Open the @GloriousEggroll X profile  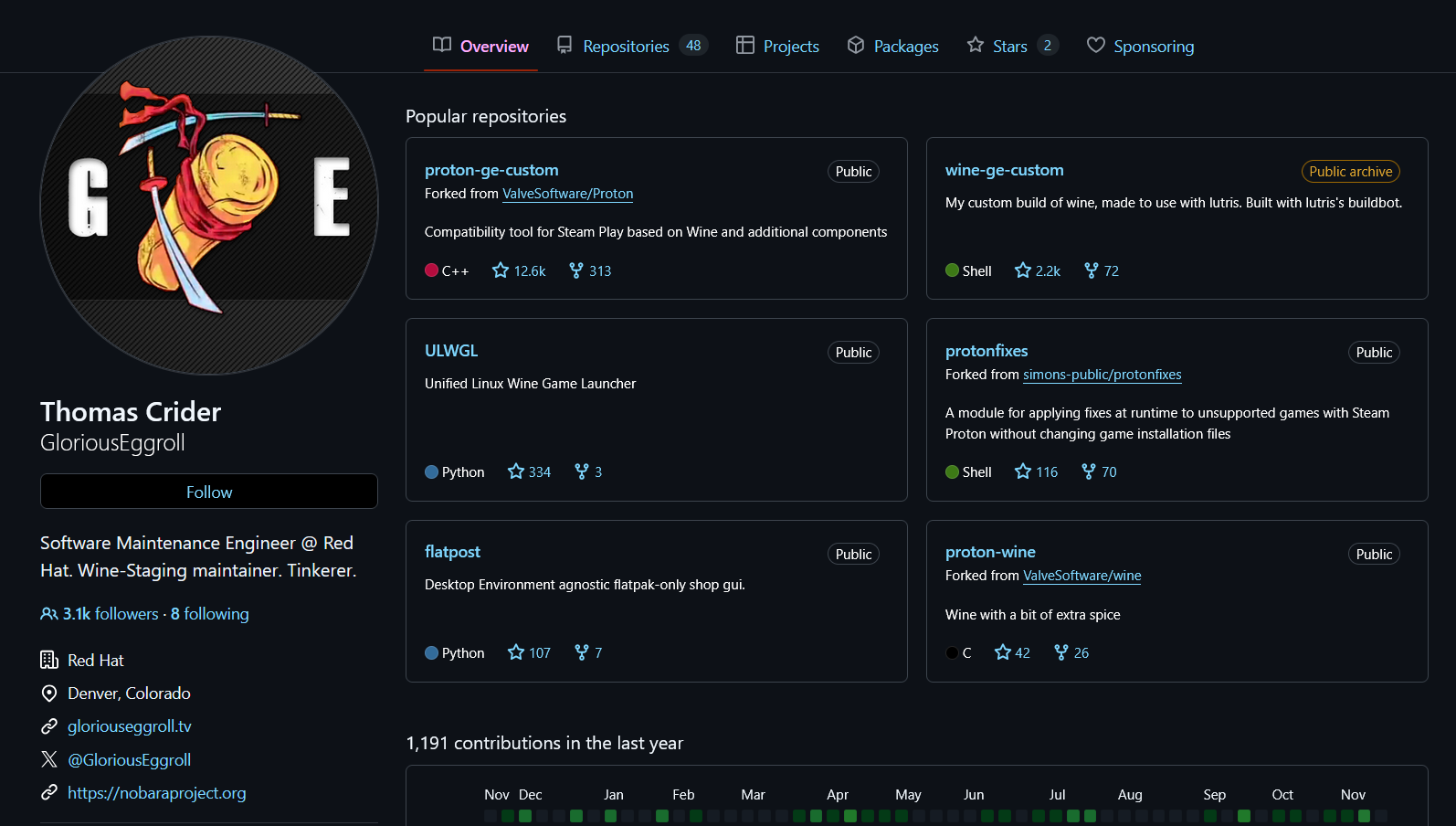[130, 760]
